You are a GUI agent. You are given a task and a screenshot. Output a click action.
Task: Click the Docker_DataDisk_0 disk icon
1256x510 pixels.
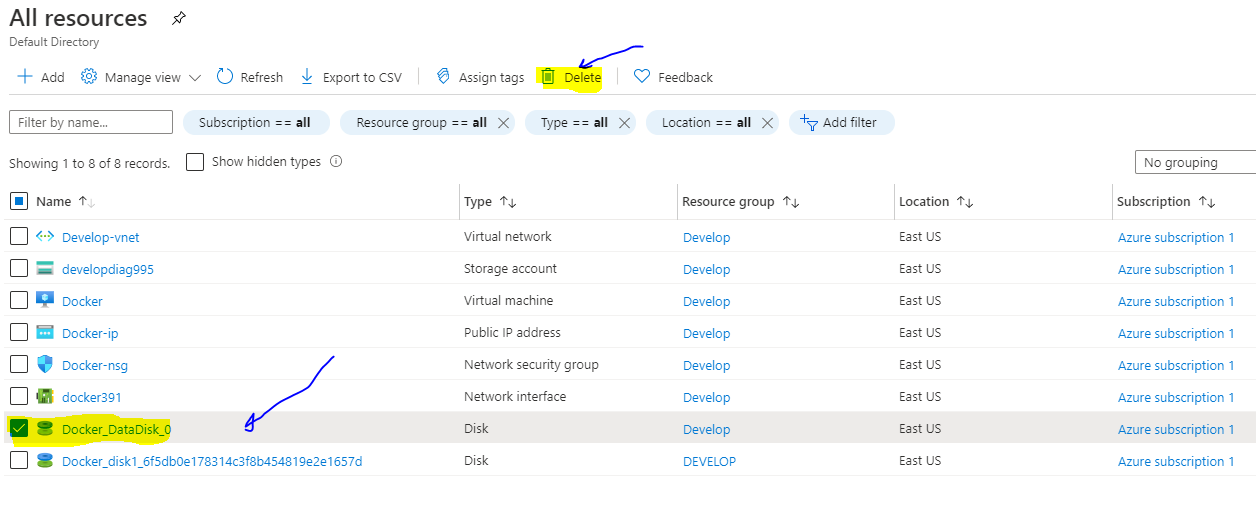coord(45,429)
